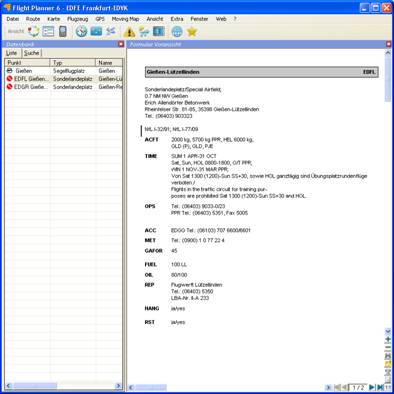Close the Datenbank panel

click(x=121, y=44)
